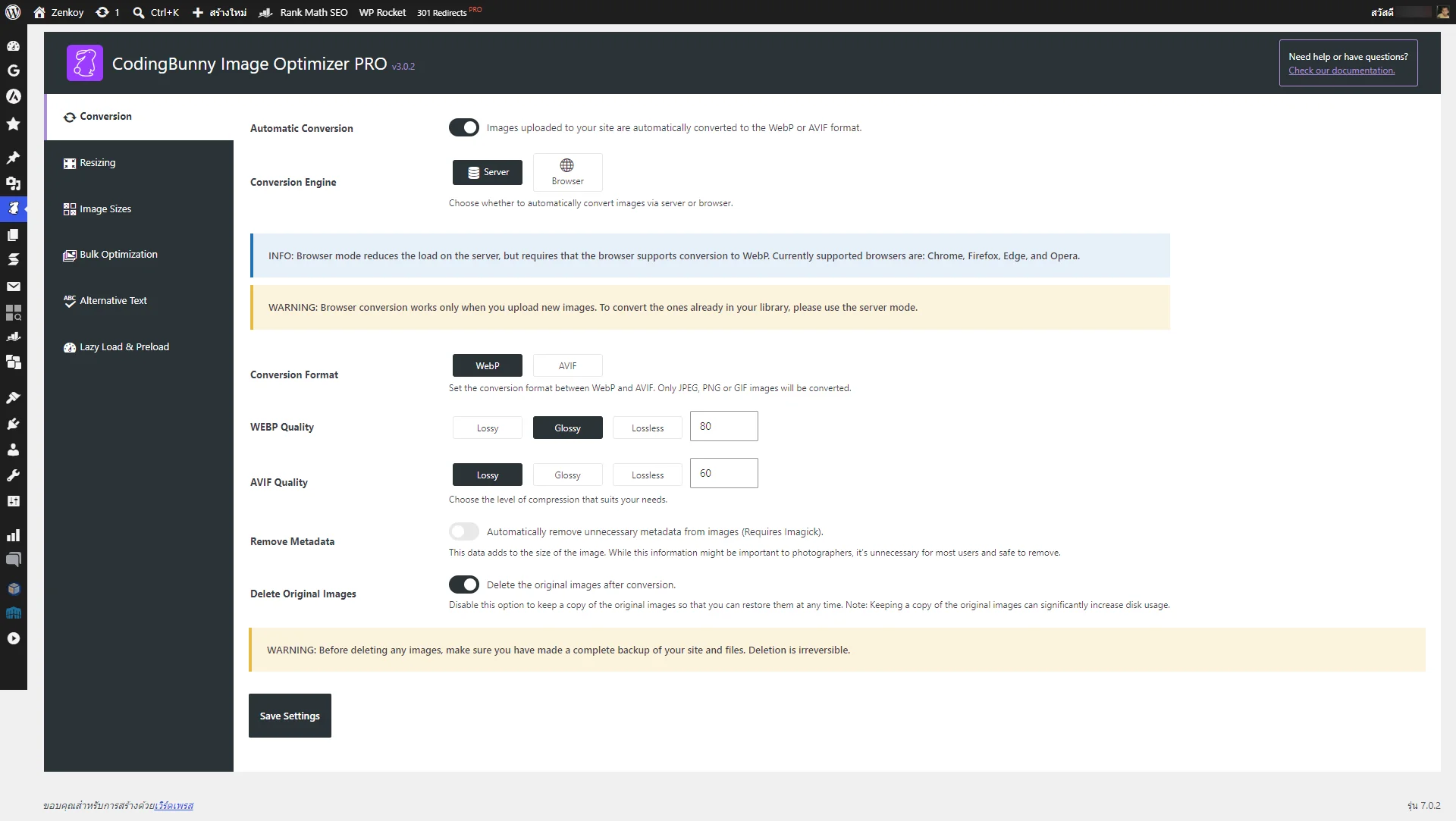
Task: Click the Save Settings button
Action: coord(290,716)
